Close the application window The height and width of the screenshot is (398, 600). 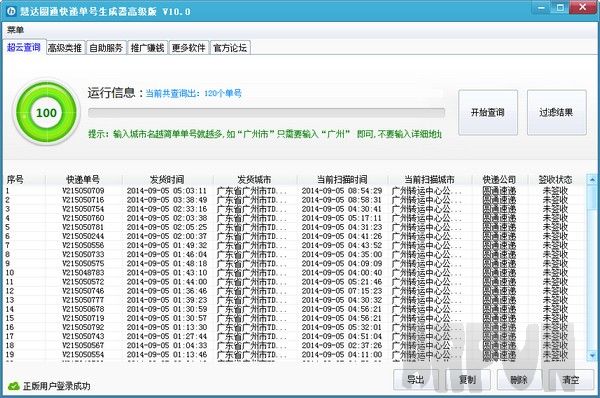[x=583, y=8]
